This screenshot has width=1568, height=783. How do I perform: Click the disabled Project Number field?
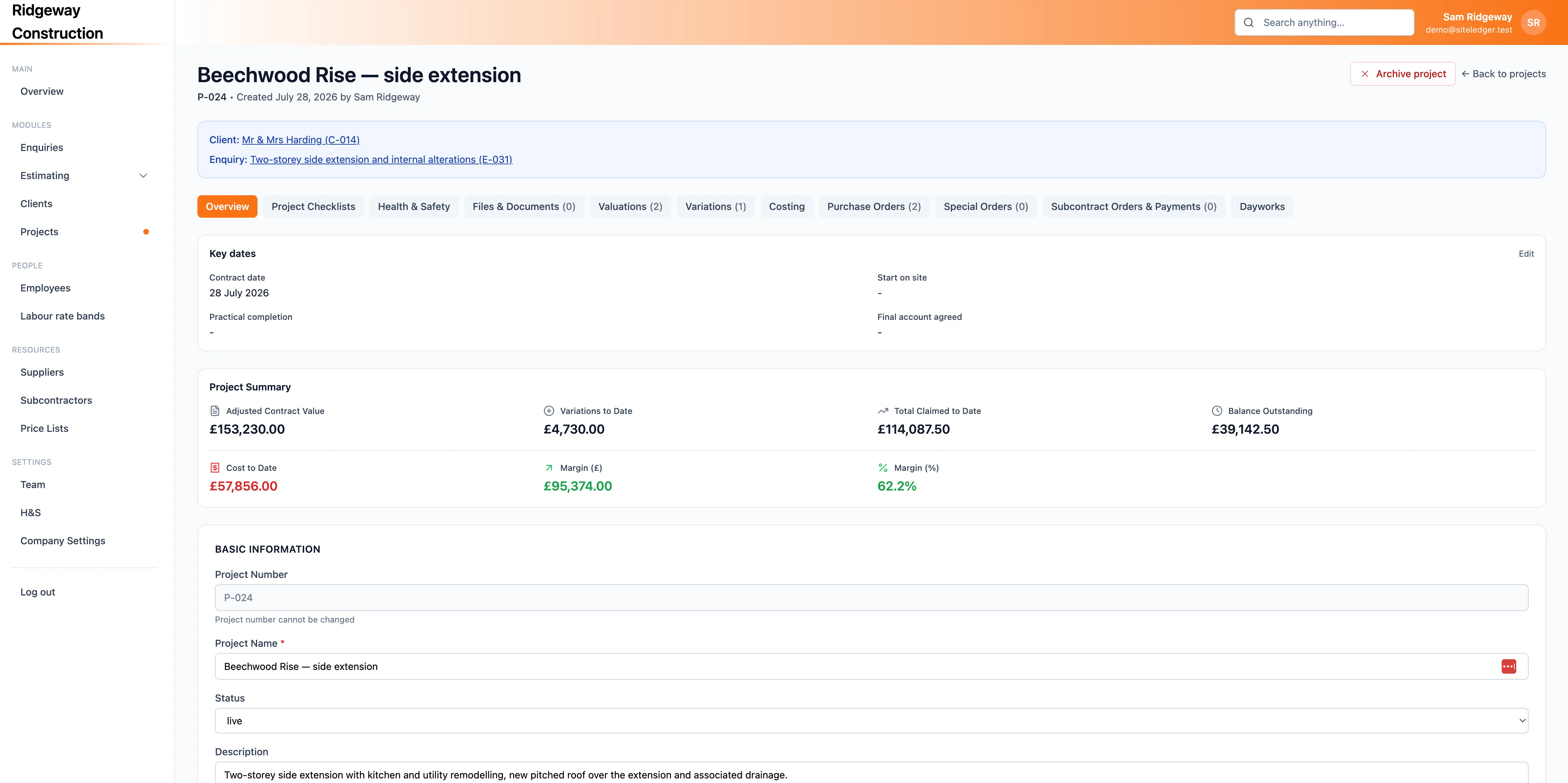coord(871,598)
